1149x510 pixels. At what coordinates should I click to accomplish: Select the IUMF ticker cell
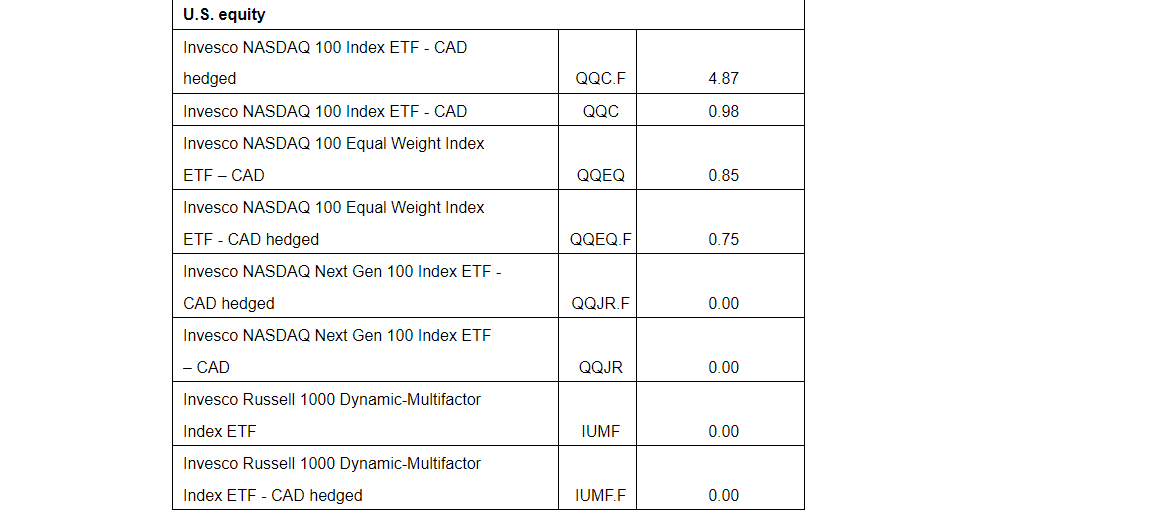click(x=601, y=431)
